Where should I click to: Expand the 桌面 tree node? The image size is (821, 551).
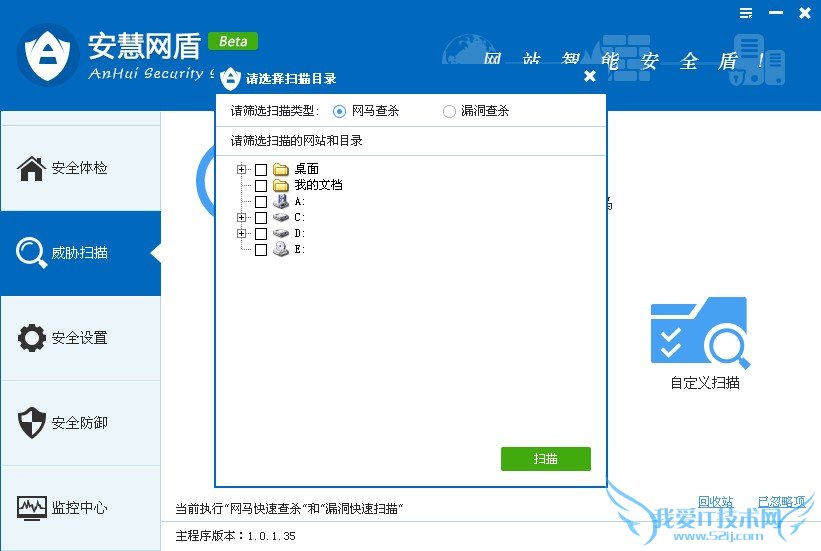pyautogui.click(x=241, y=169)
